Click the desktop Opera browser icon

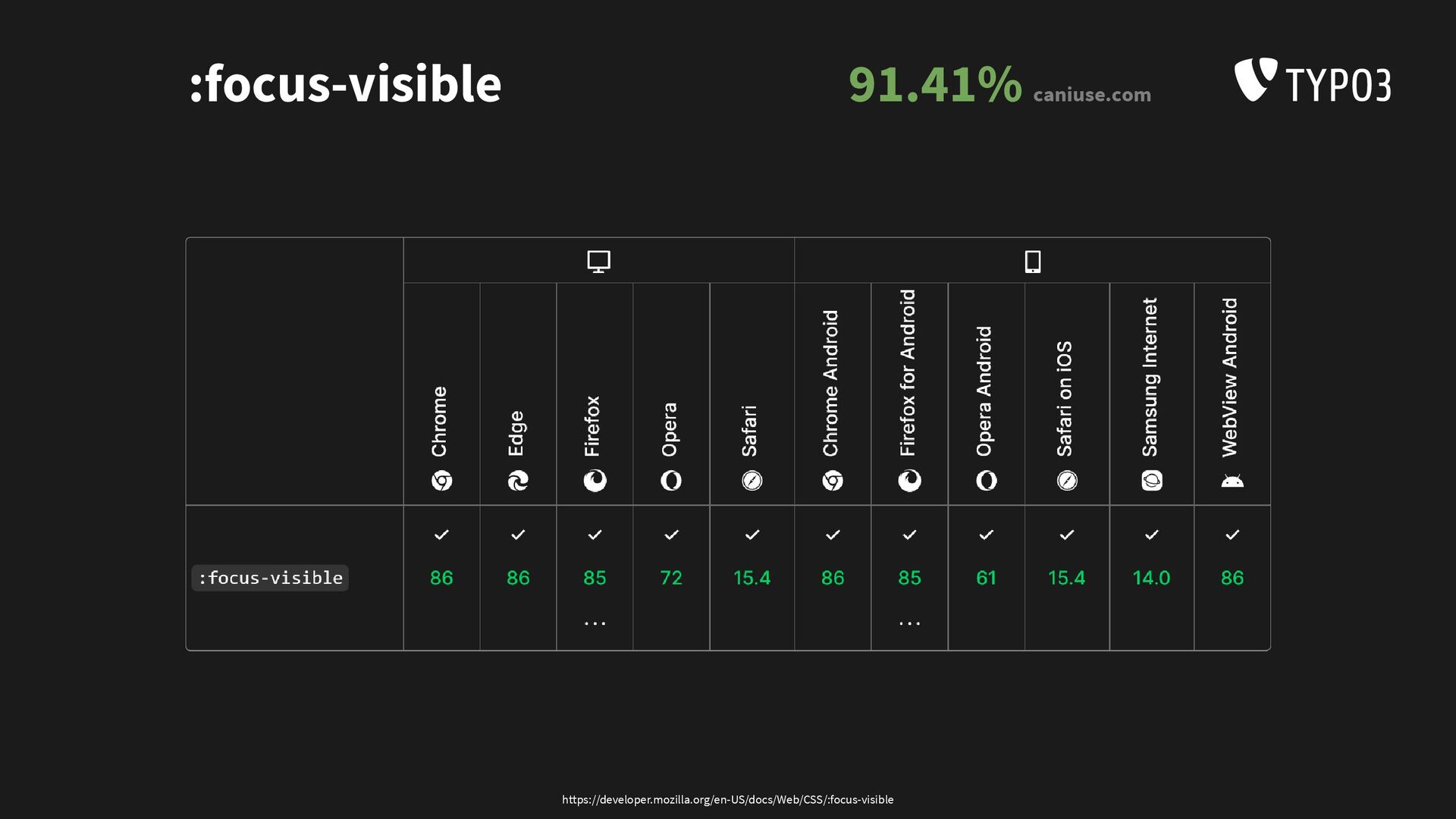click(x=671, y=481)
